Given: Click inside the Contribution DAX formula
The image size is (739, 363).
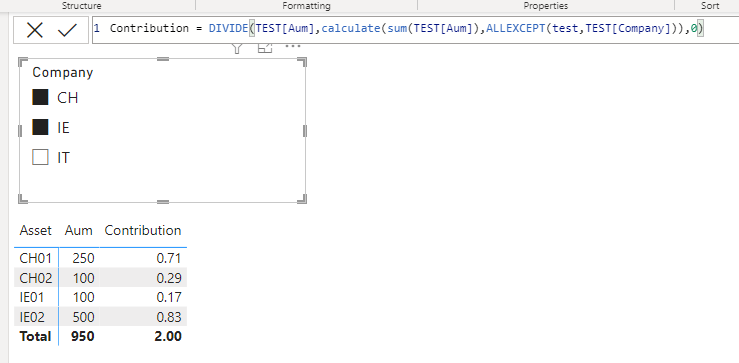Looking at the screenshot, I should pyautogui.click(x=415, y=29).
